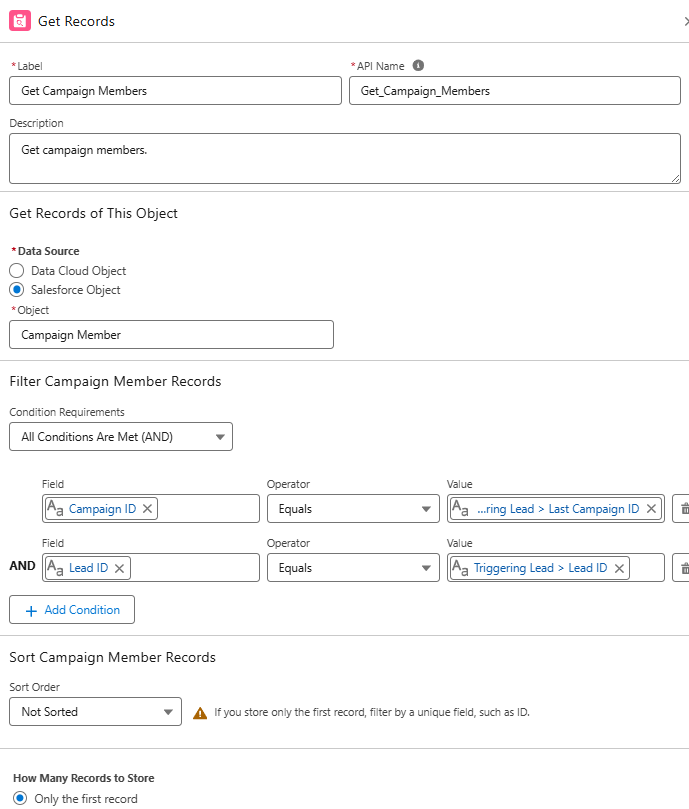Click the Add Condition button
689x809 pixels.
pos(71,610)
